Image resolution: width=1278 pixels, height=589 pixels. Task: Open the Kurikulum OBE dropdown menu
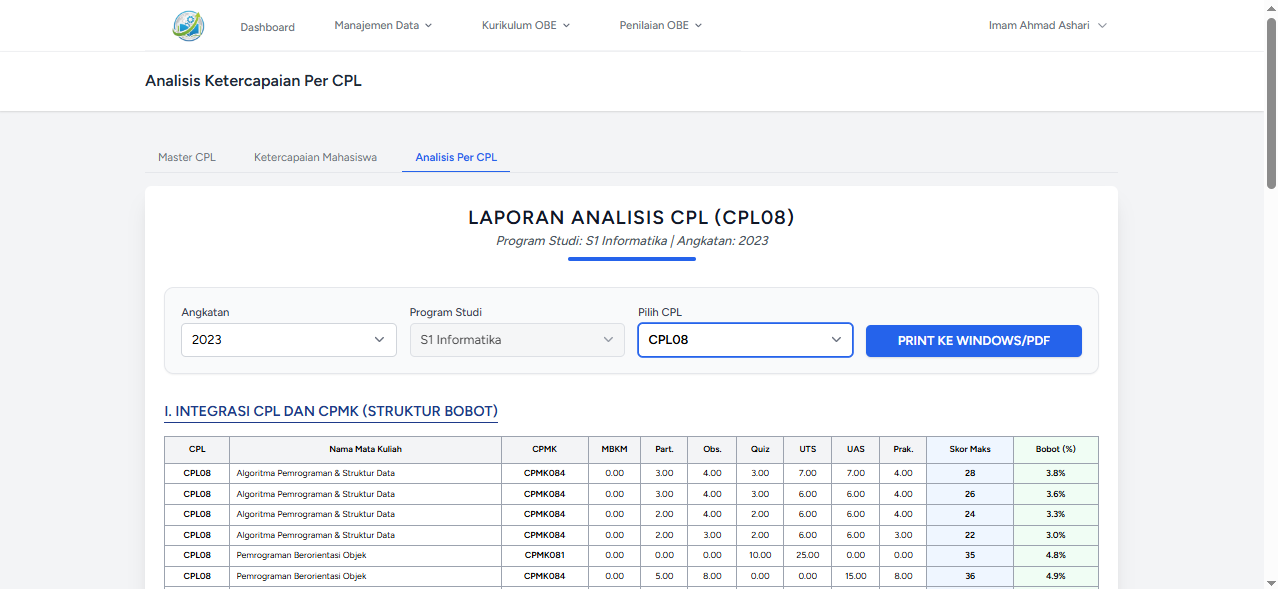click(525, 26)
